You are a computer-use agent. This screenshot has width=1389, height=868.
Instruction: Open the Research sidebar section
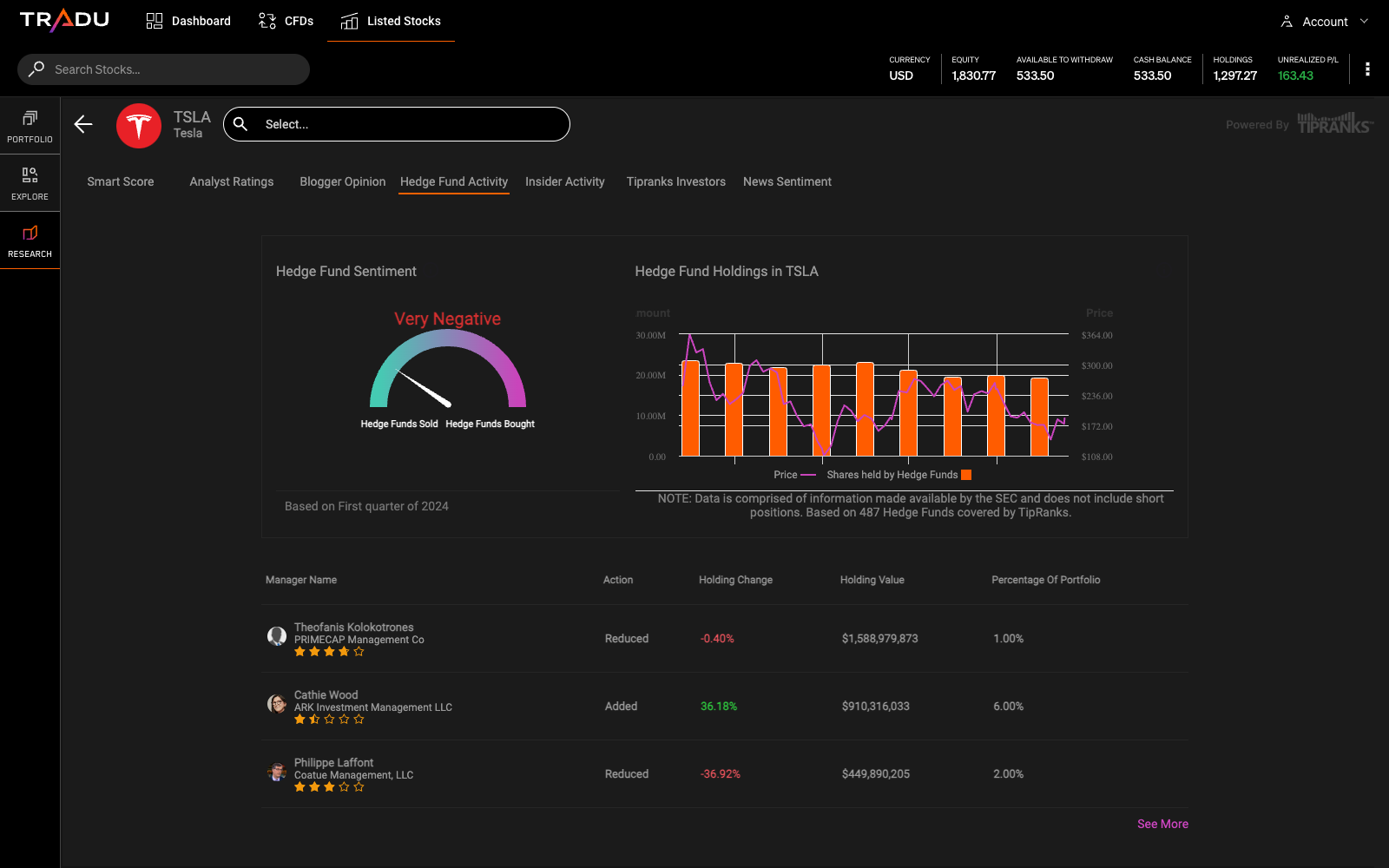(x=30, y=240)
